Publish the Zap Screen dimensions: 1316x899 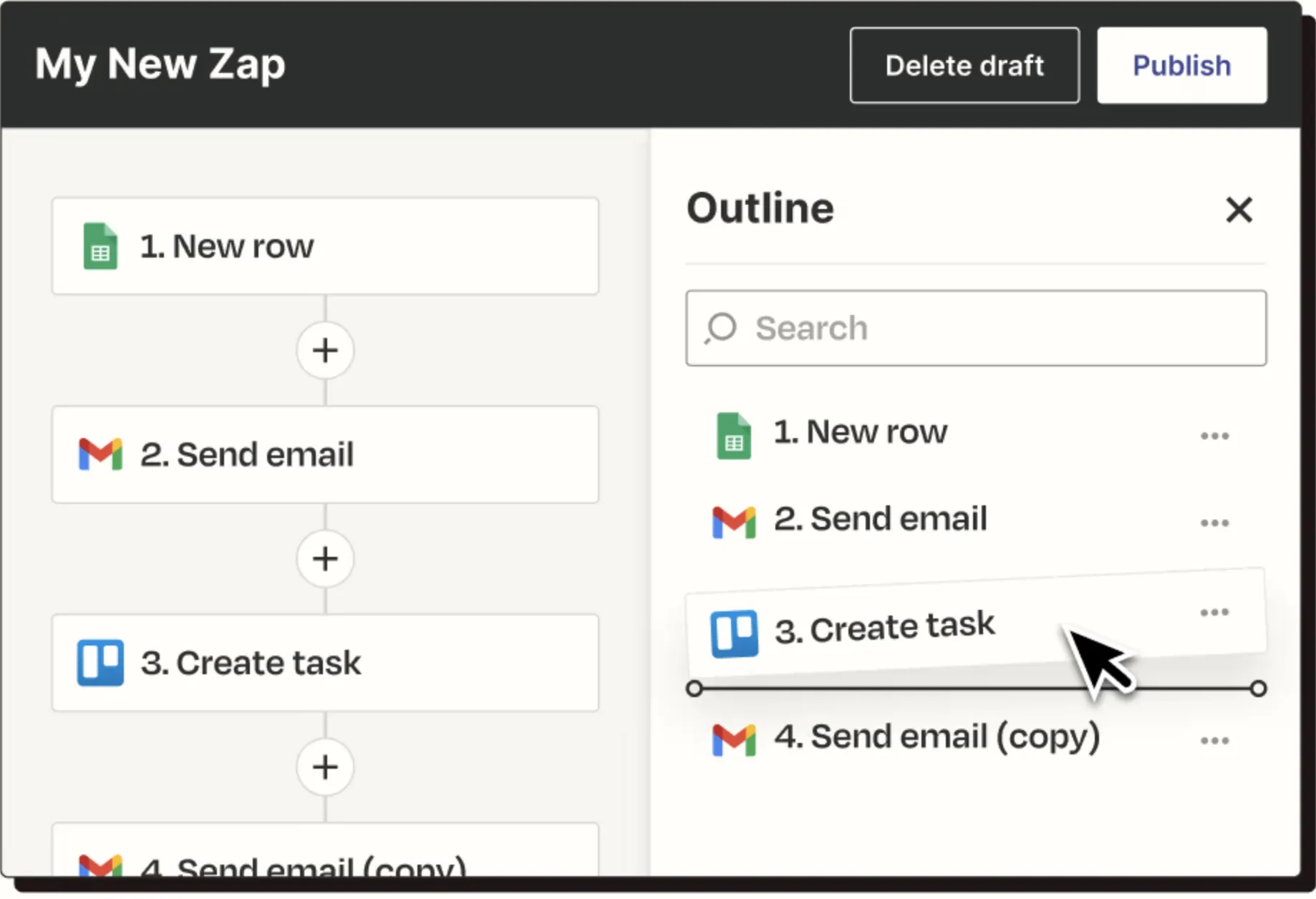point(1181,66)
